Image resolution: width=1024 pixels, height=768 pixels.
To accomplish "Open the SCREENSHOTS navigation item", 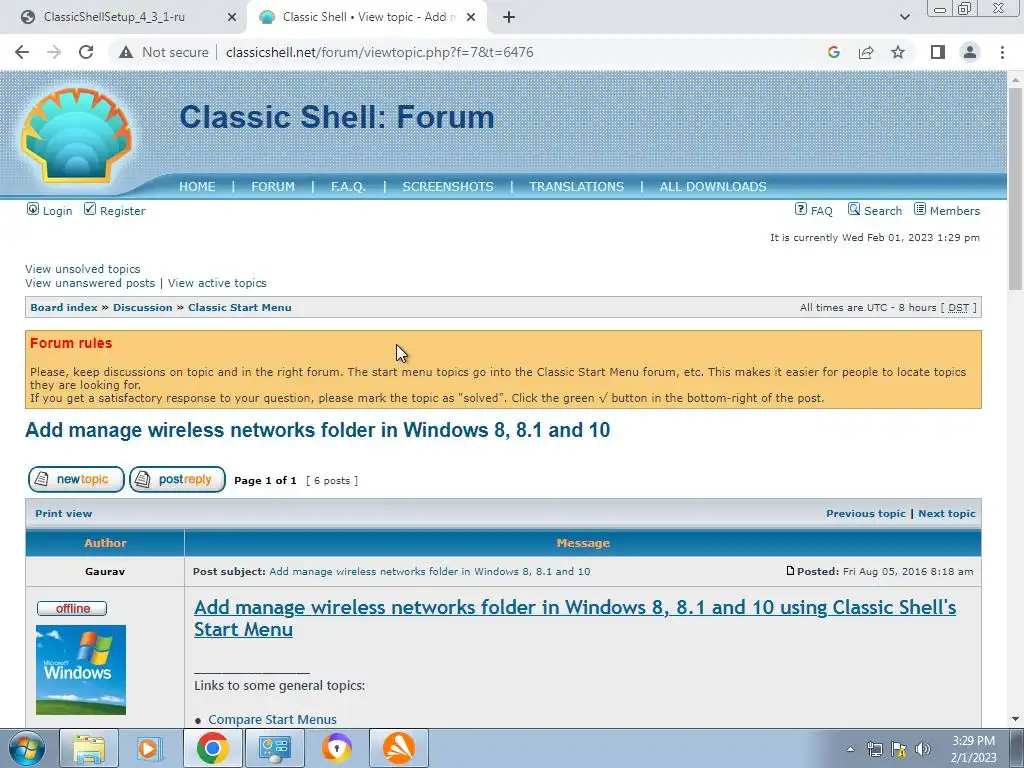I will [x=448, y=187].
